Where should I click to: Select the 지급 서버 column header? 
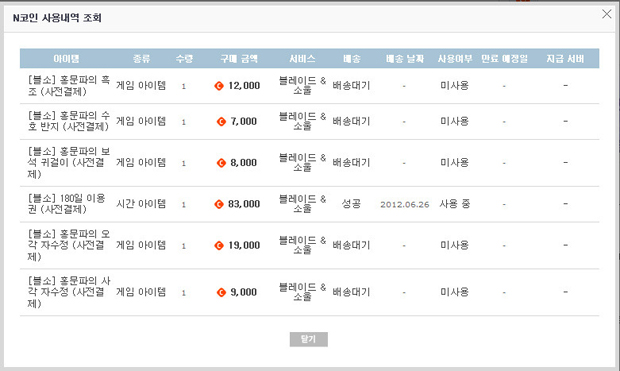tap(565, 59)
